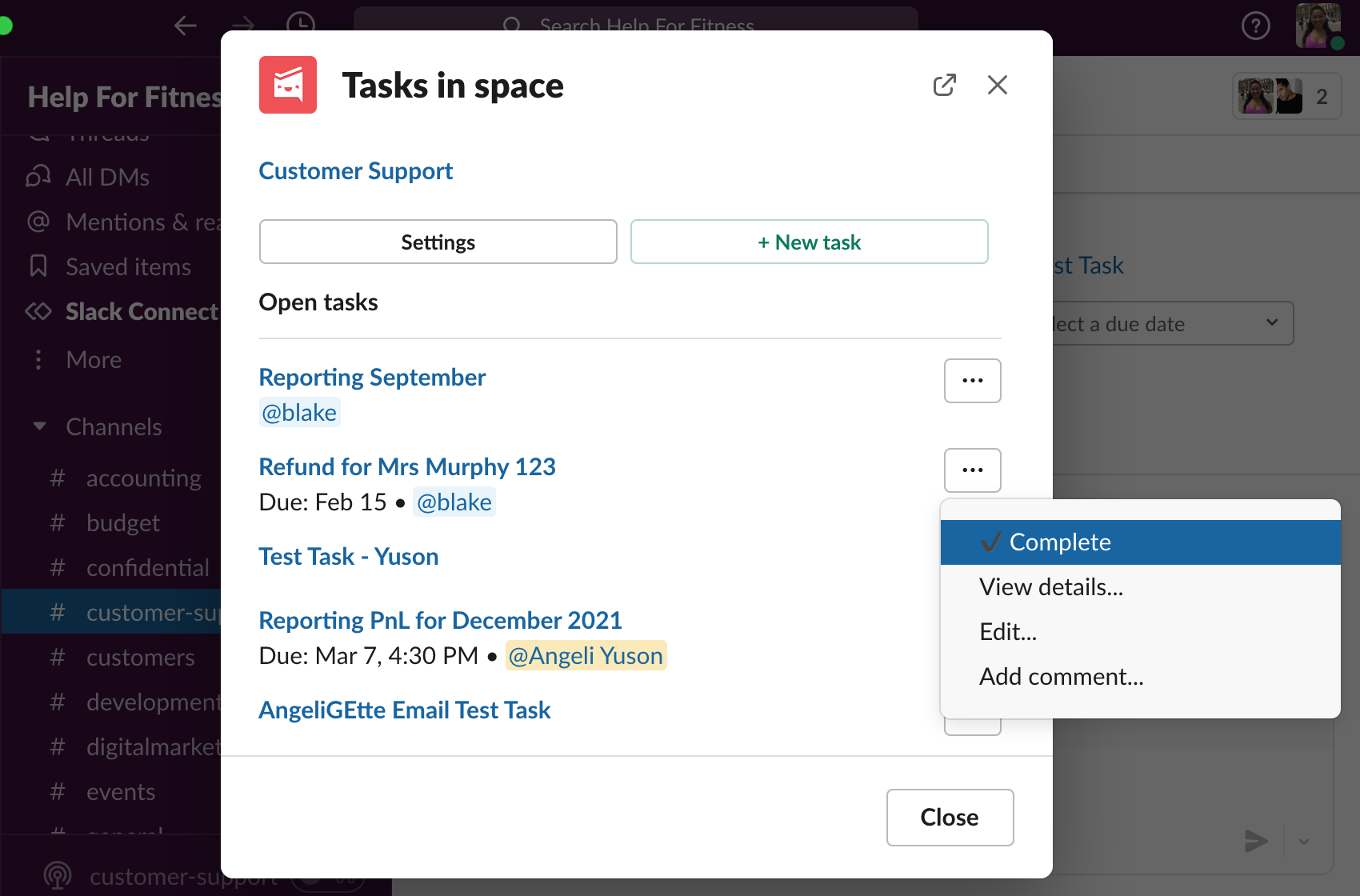Click the send message arrow icon
1360x896 pixels.
click(1257, 841)
